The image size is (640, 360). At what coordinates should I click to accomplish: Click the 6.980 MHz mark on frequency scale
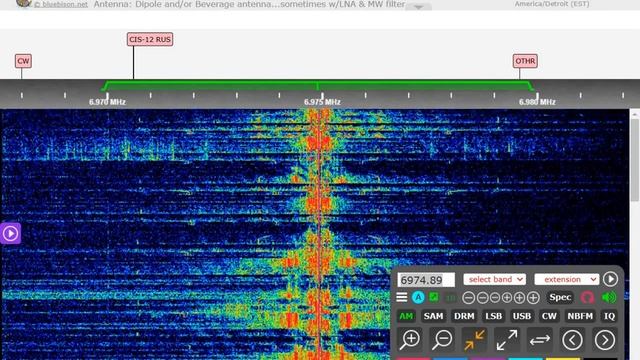tap(537, 102)
